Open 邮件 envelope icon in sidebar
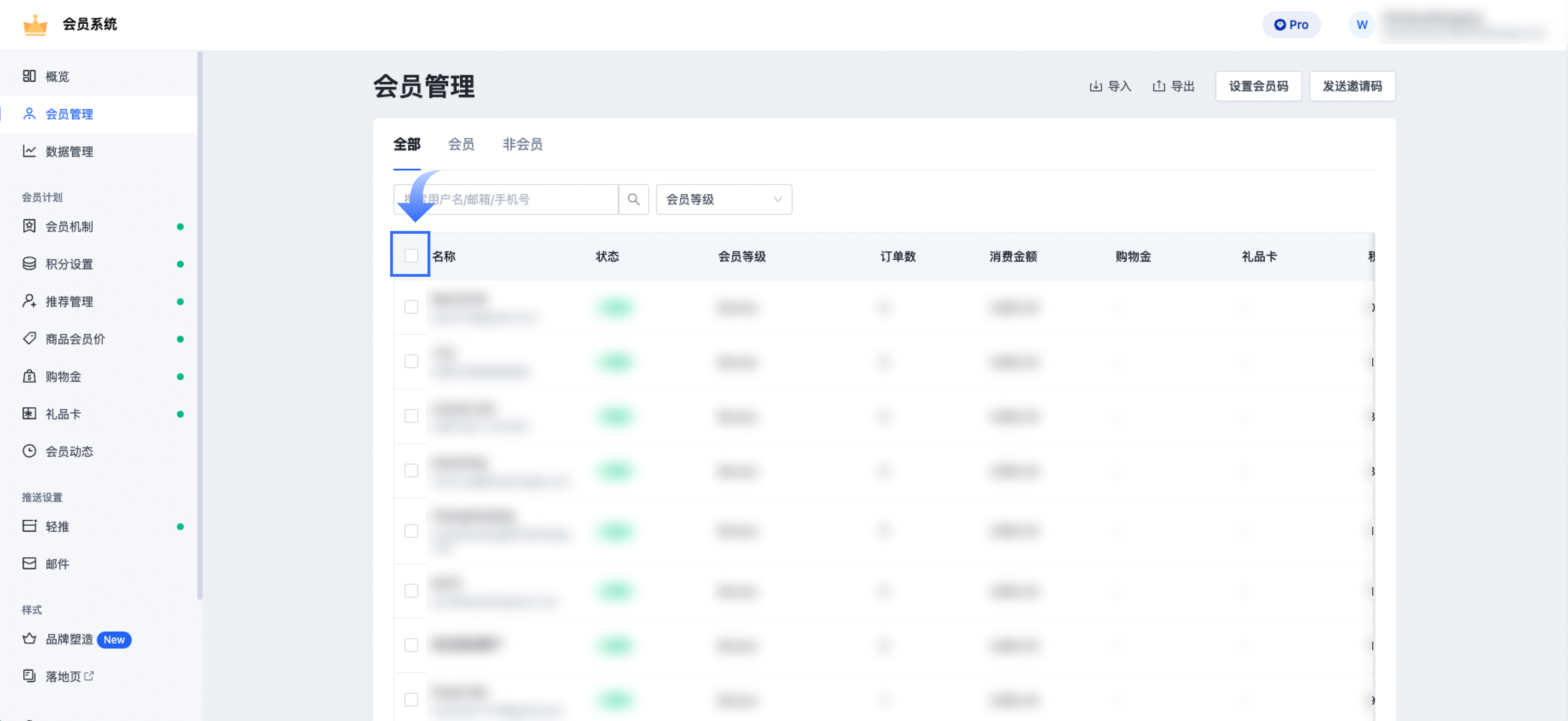Screen dimensions: 1568x721 tap(29, 563)
